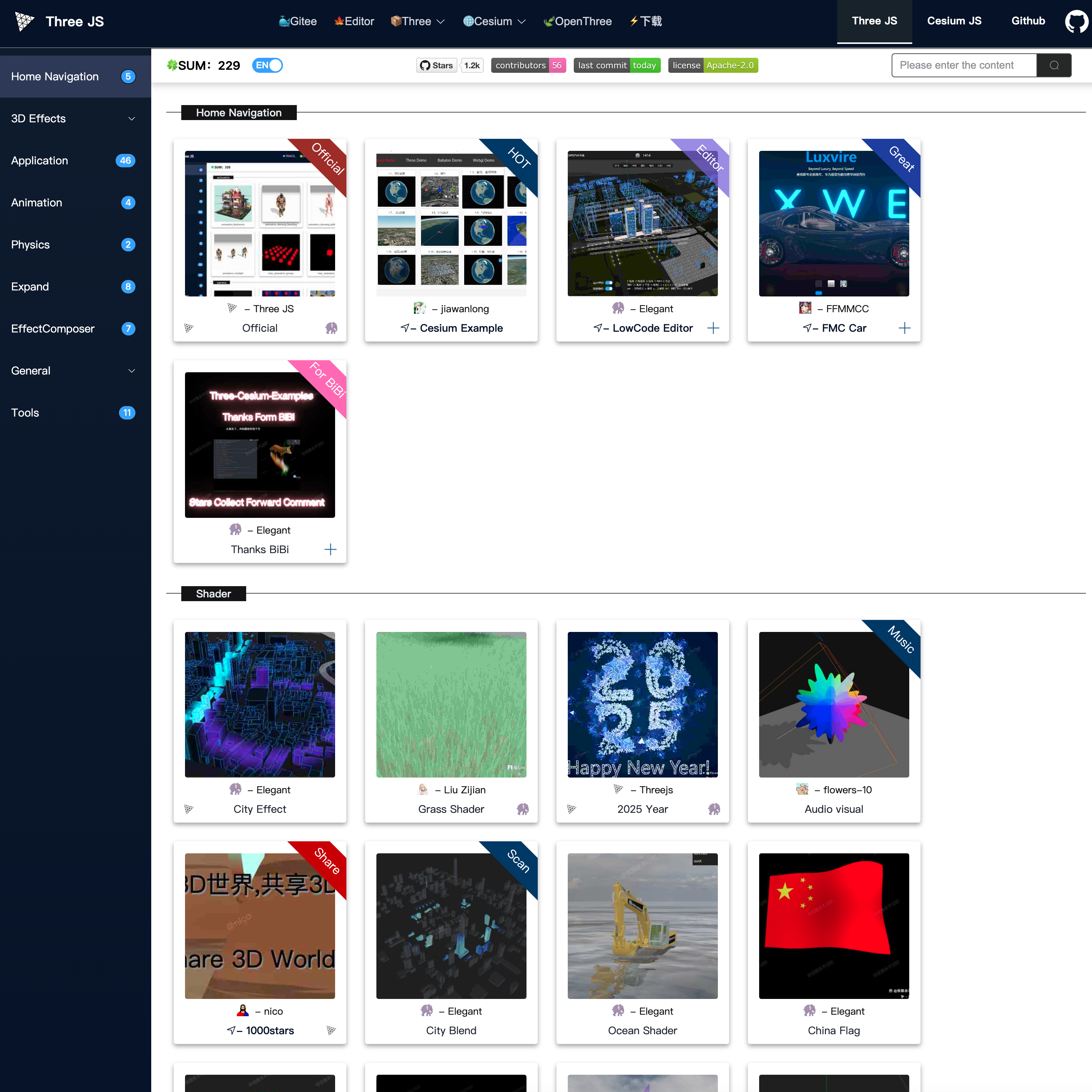Toggle the EN language switch

click(267, 65)
